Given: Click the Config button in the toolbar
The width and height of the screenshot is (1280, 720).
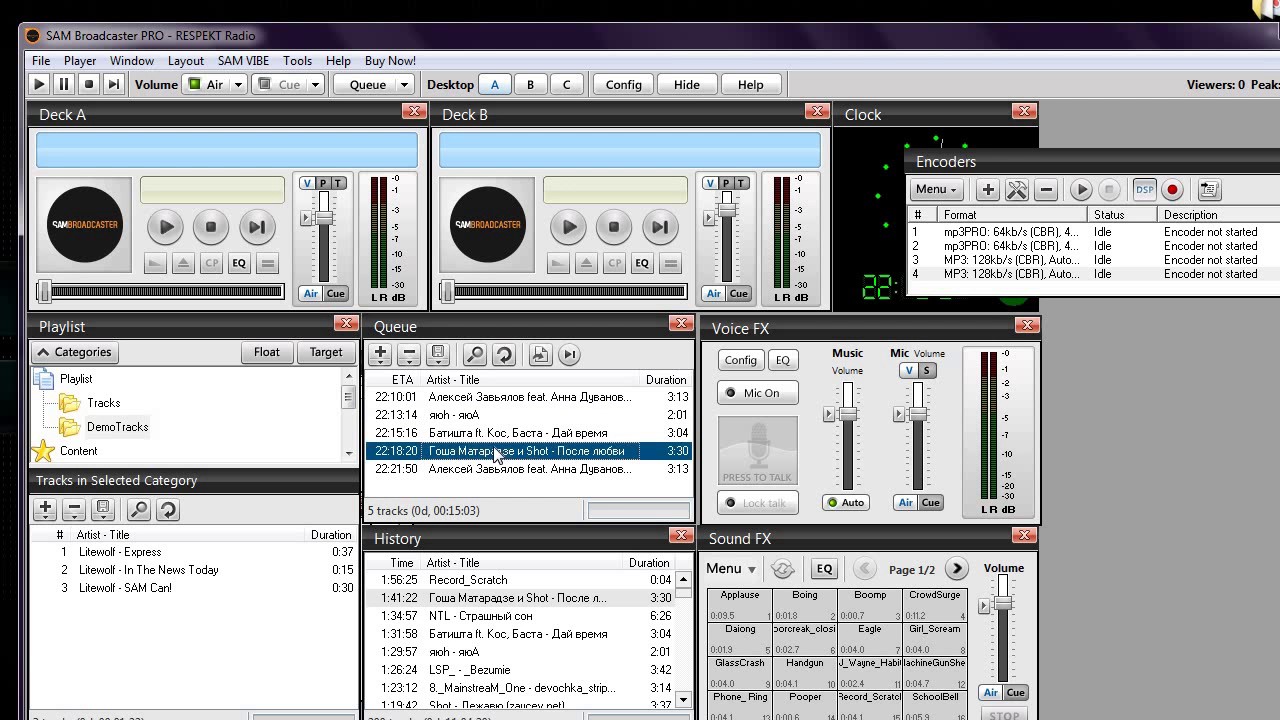Looking at the screenshot, I should [x=624, y=85].
